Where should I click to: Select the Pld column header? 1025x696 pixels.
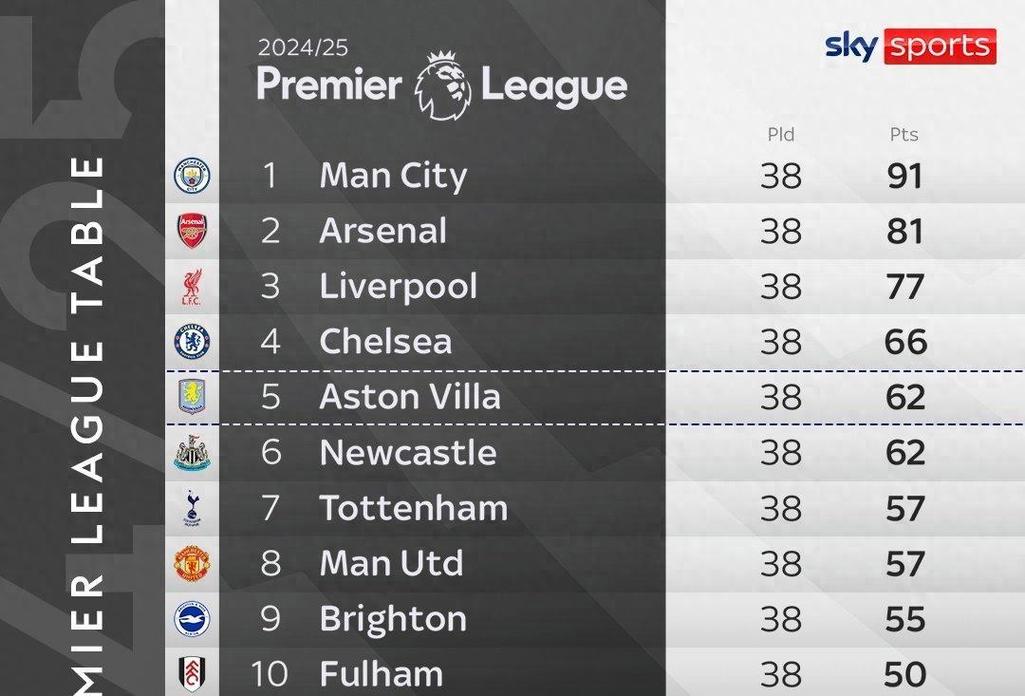pos(781,134)
